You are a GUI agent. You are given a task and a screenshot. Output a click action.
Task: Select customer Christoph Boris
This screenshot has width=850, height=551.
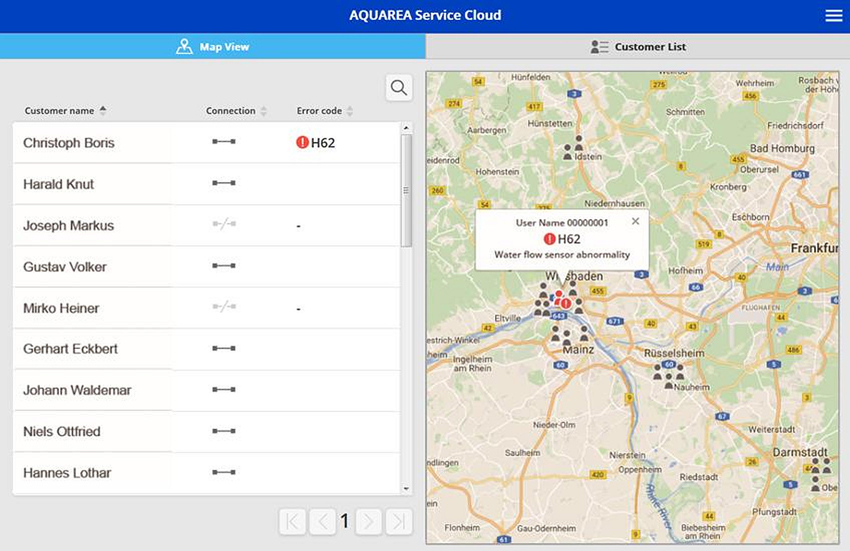207,143
